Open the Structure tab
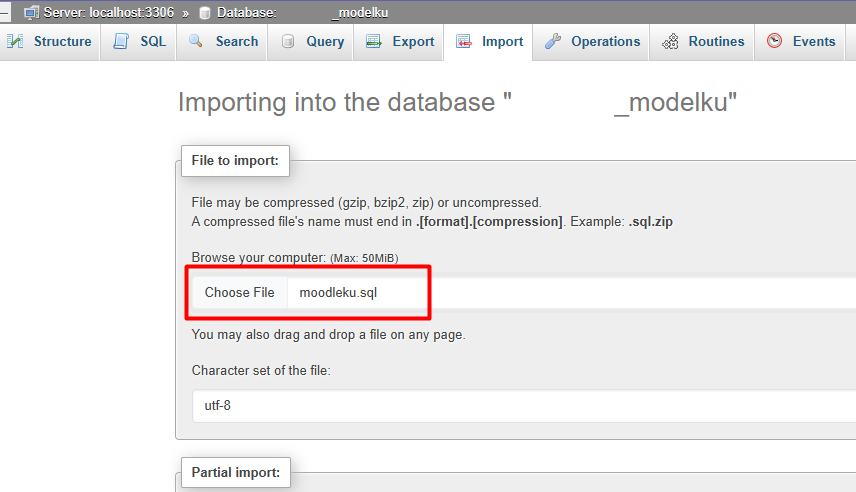Viewport: 856px width, 492px height. click(x=50, y=42)
